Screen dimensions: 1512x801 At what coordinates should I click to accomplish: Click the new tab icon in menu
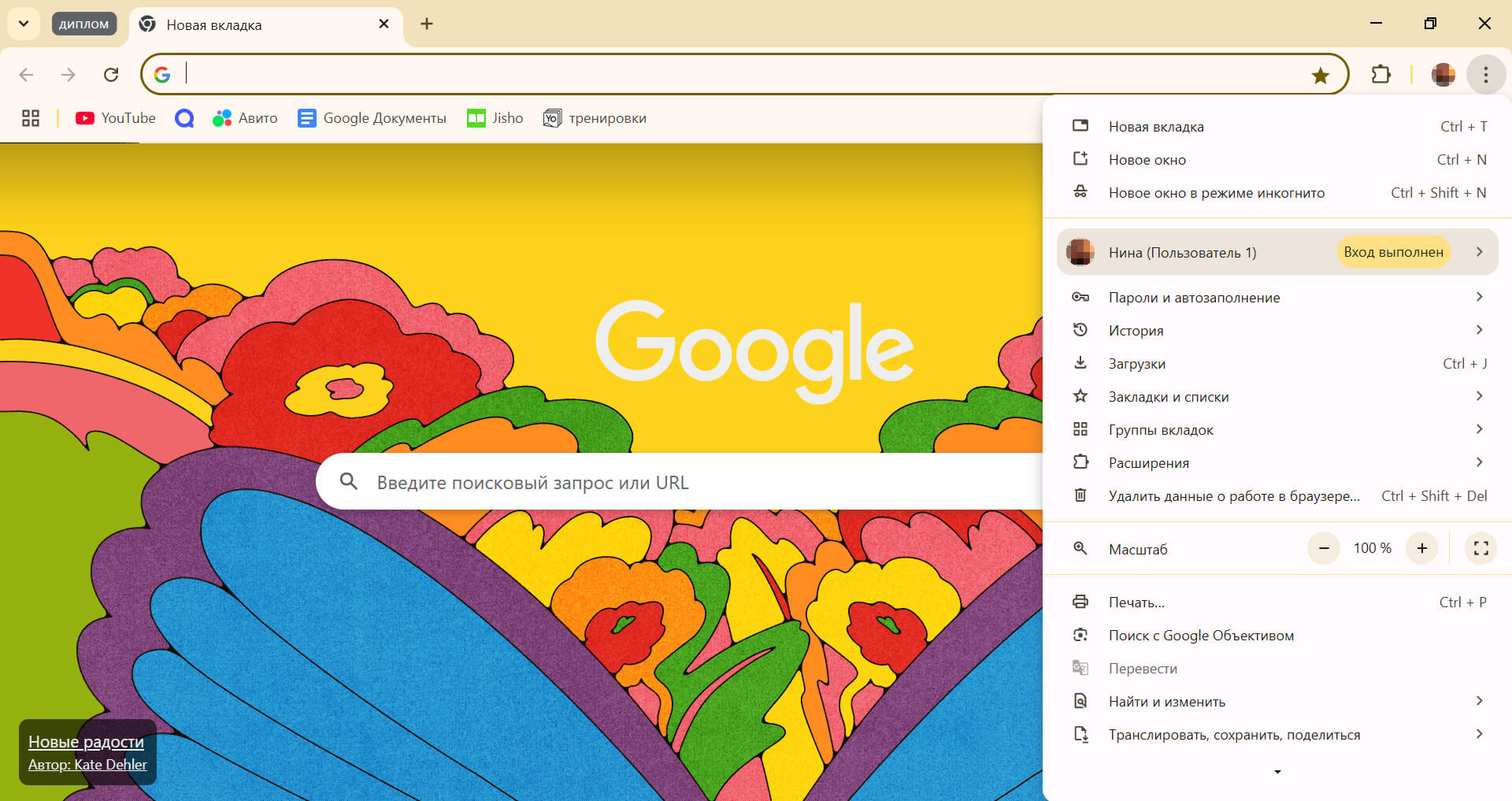pos(1080,126)
